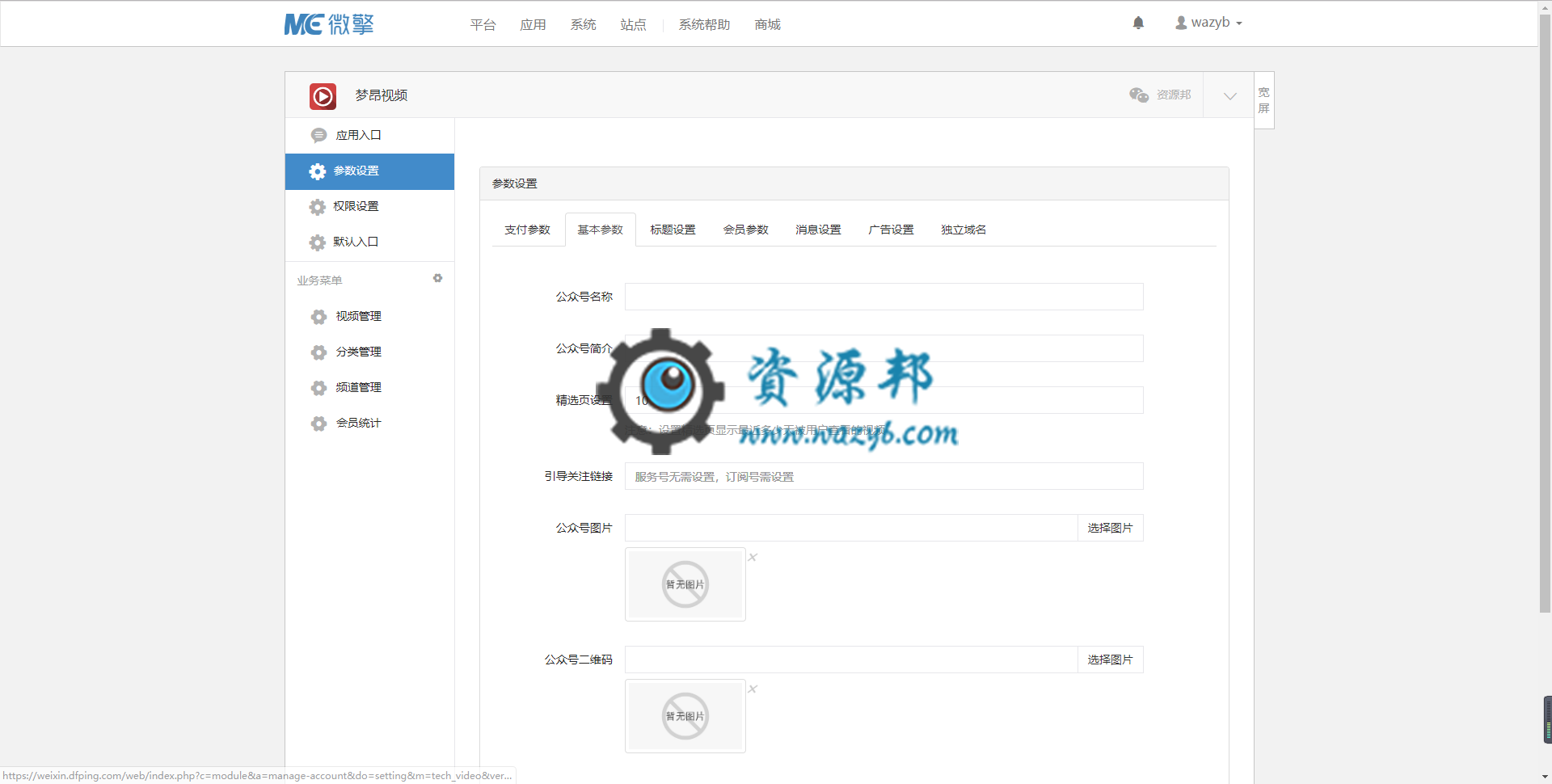
Task: Focus the 引导关注链接 input field
Action: tap(884, 476)
